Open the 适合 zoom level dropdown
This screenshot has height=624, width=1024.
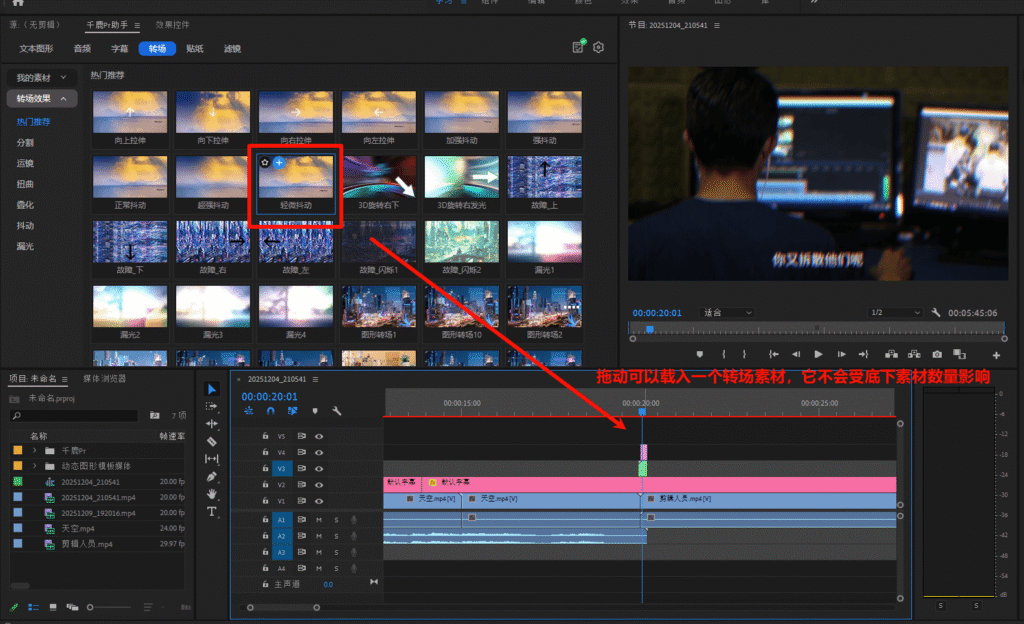coord(727,313)
